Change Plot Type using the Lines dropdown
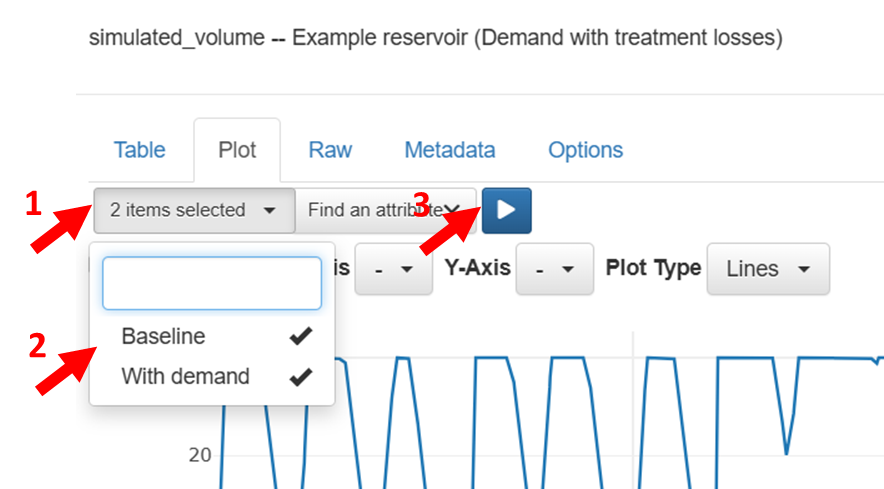 (767, 269)
